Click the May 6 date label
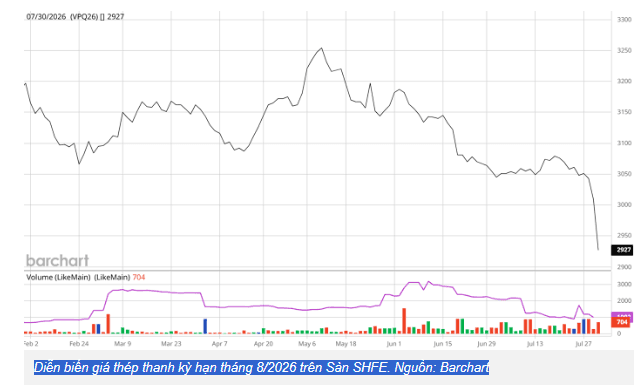This screenshot has width=642, height=392. tap(307, 344)
